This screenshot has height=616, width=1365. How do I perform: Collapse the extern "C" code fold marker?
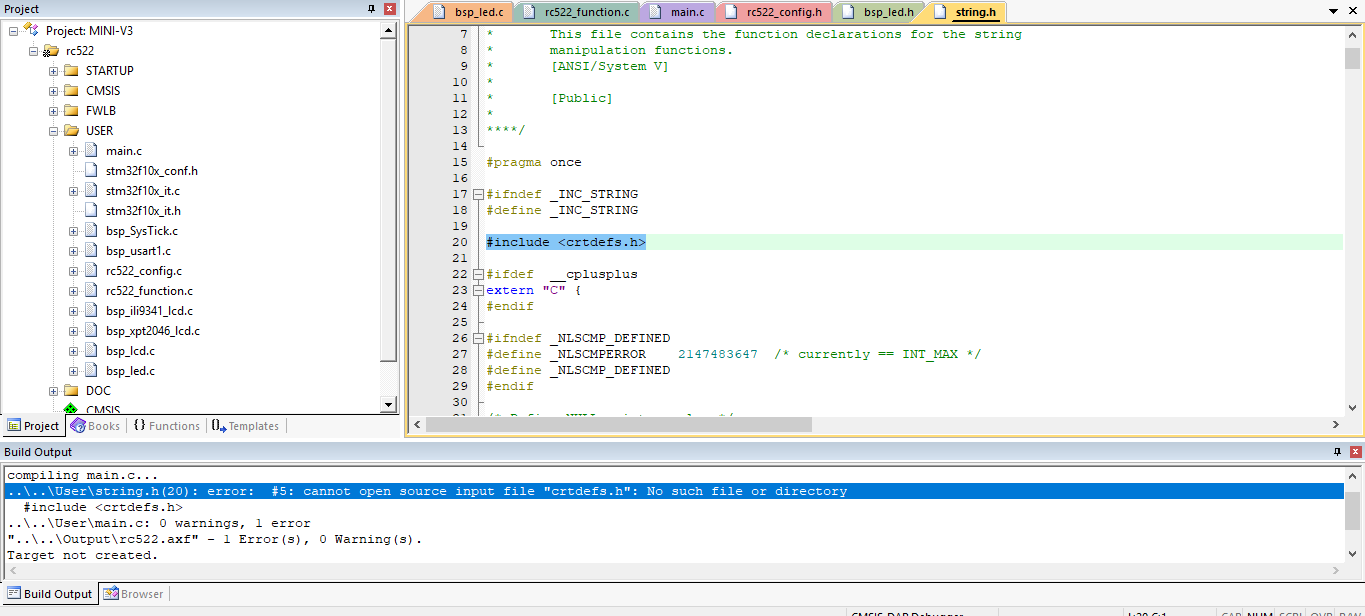(478, 290)
